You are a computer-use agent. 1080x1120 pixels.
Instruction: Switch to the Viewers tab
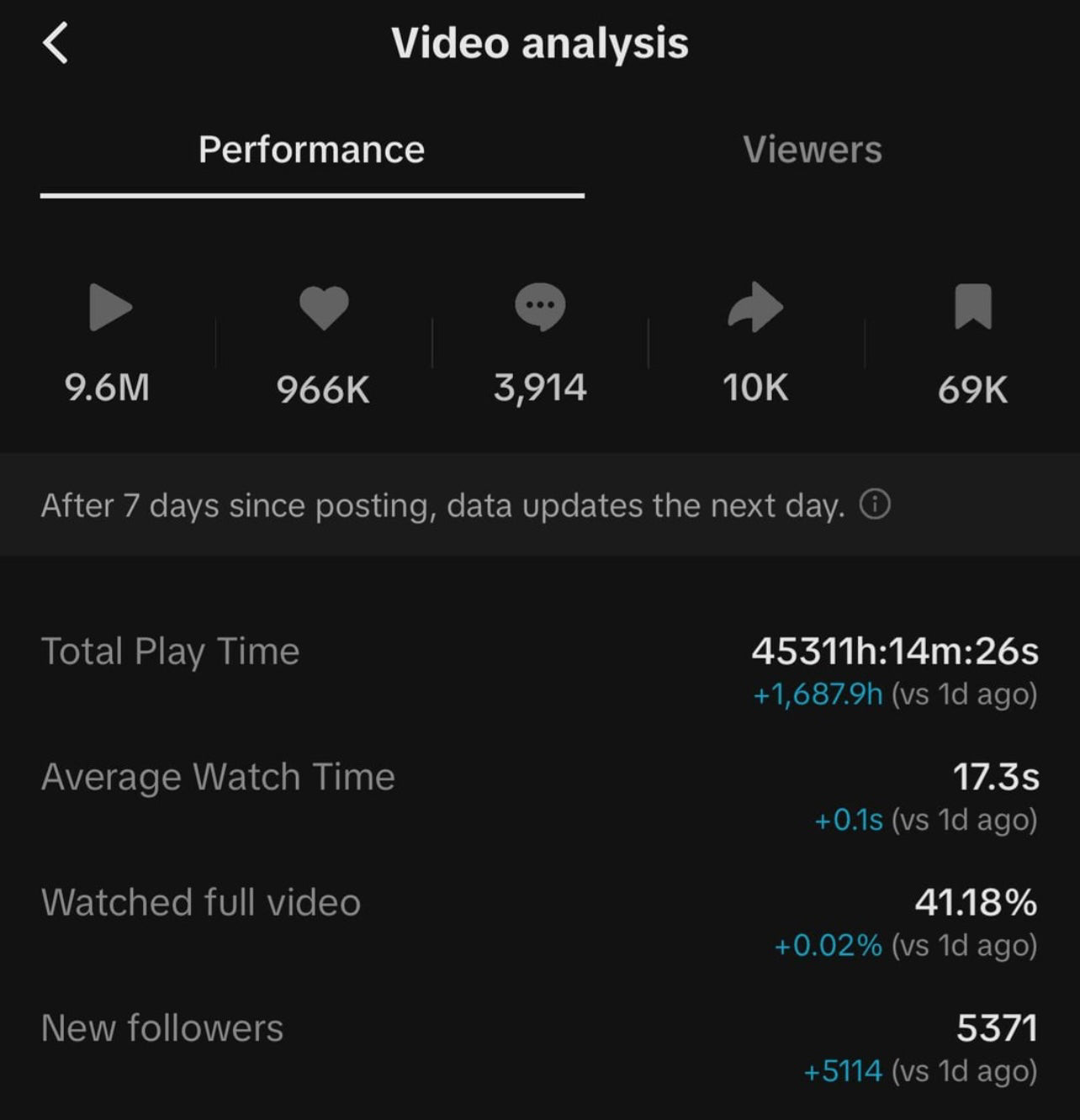812,150
